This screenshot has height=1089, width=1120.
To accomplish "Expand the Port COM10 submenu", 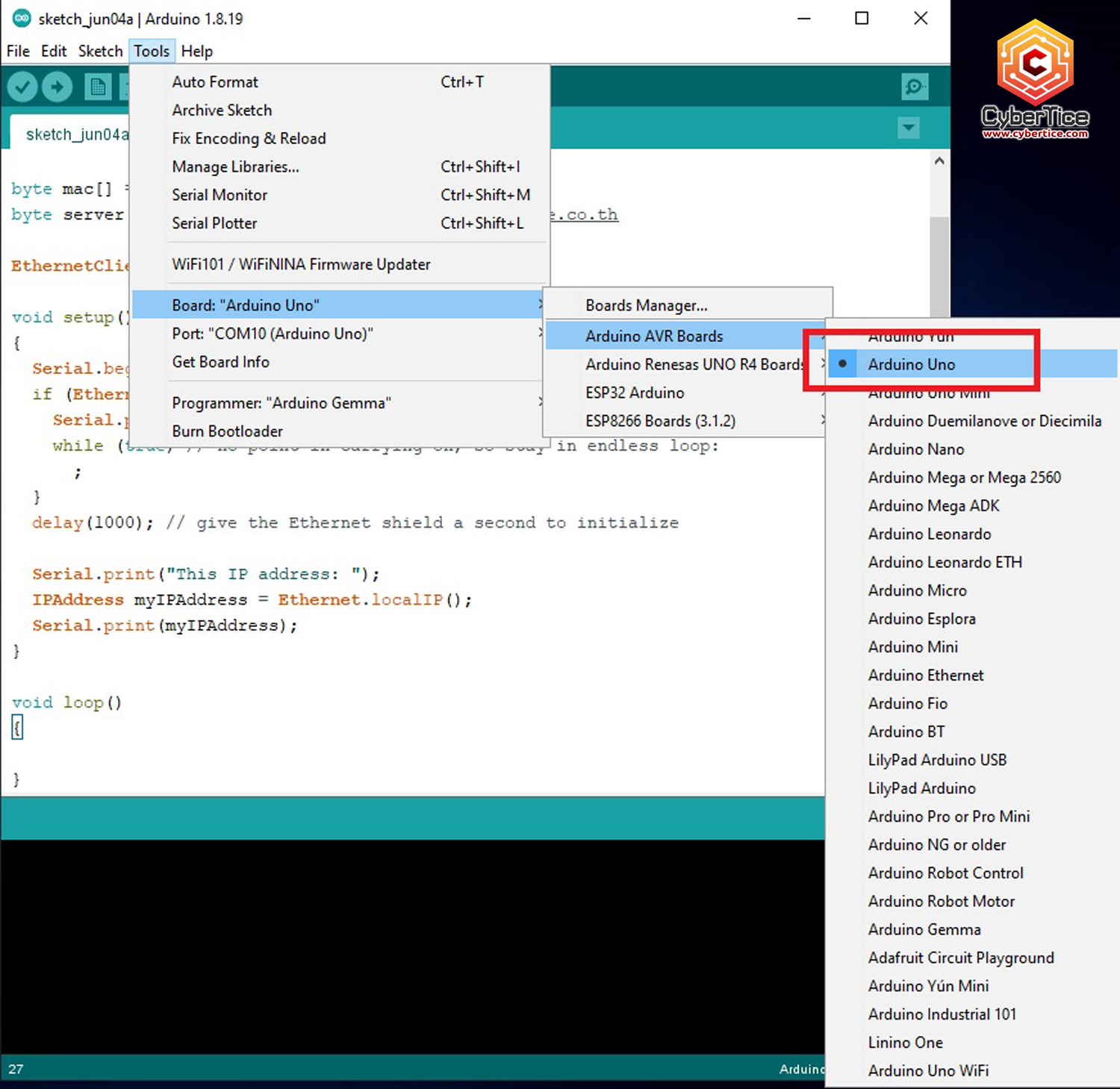I will point(273,334).
